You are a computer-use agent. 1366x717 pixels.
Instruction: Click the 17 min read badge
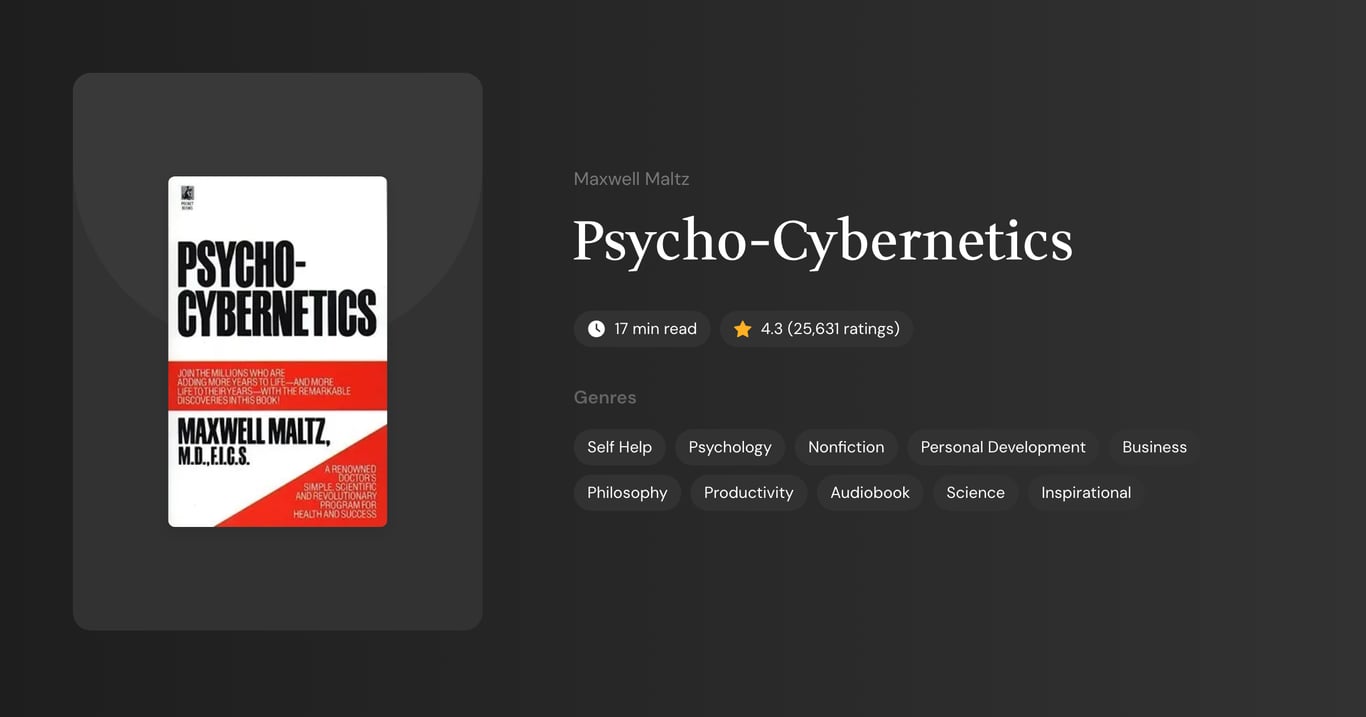coord(642,328)
